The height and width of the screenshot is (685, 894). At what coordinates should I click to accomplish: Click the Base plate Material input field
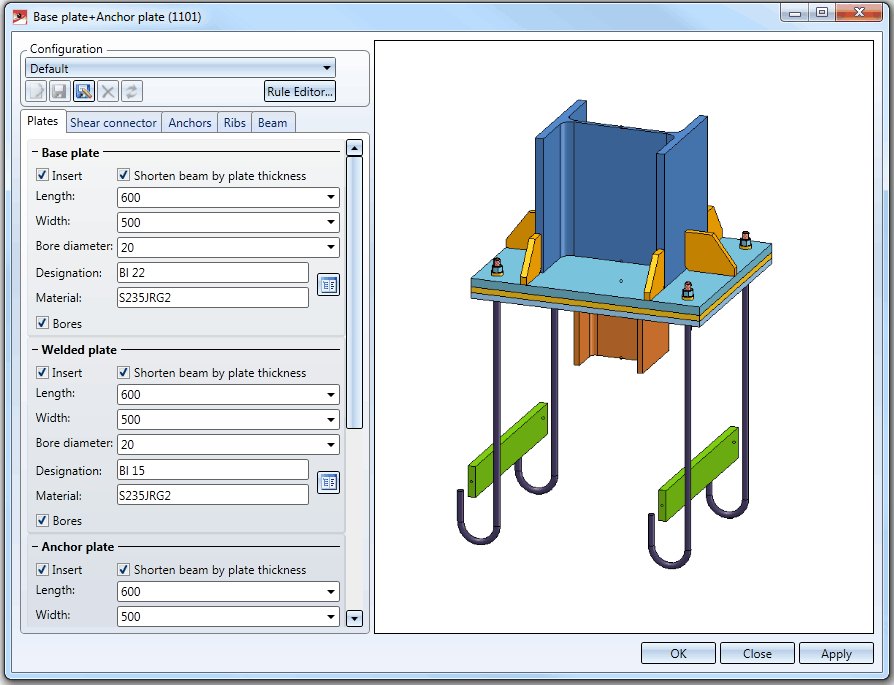212,298
